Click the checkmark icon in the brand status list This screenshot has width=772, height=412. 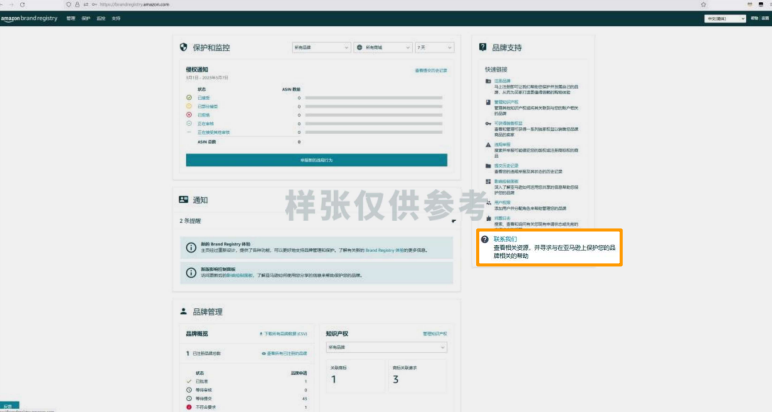pyautogui.click(x=189, y=381)
